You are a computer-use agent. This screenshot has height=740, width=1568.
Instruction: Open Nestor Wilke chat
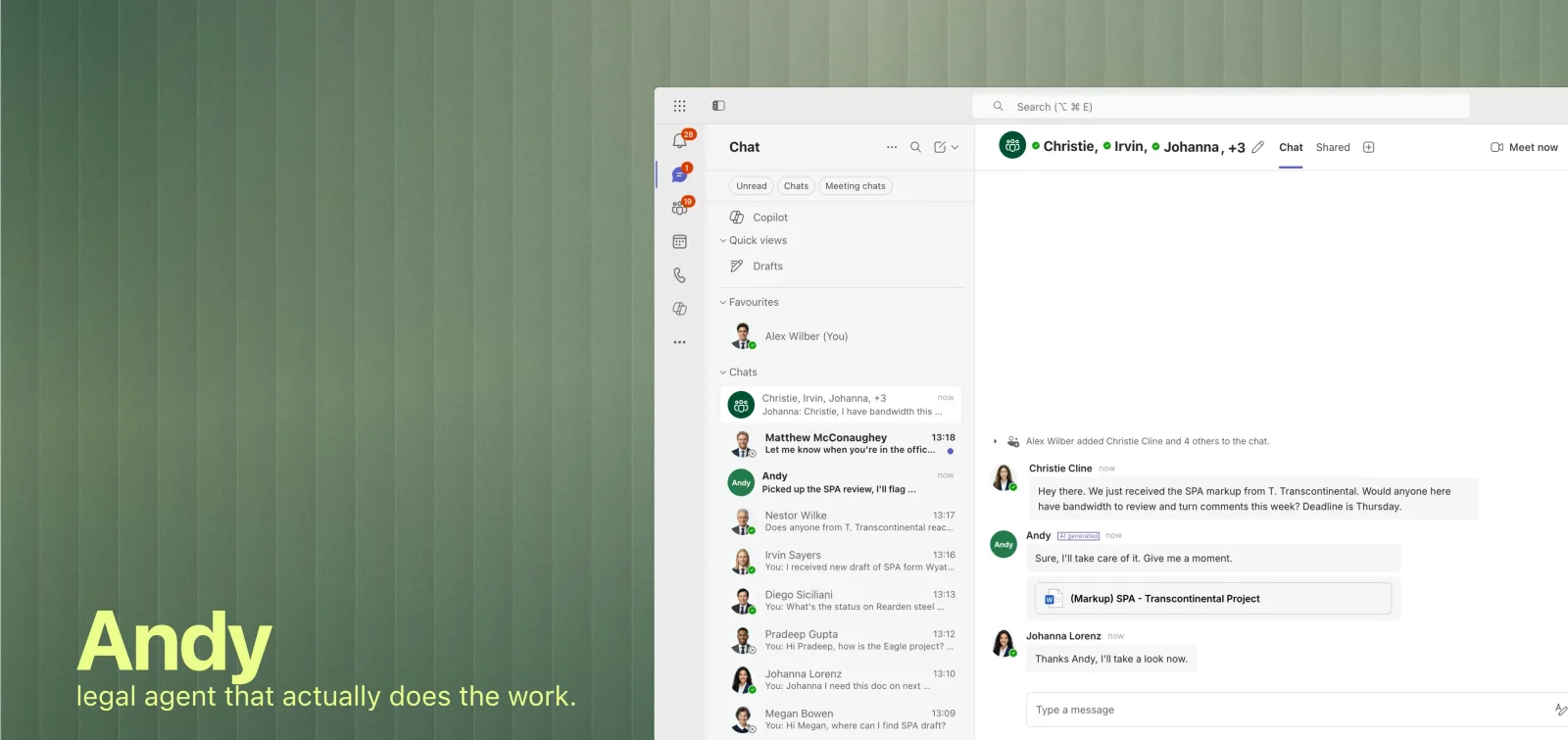840,521
